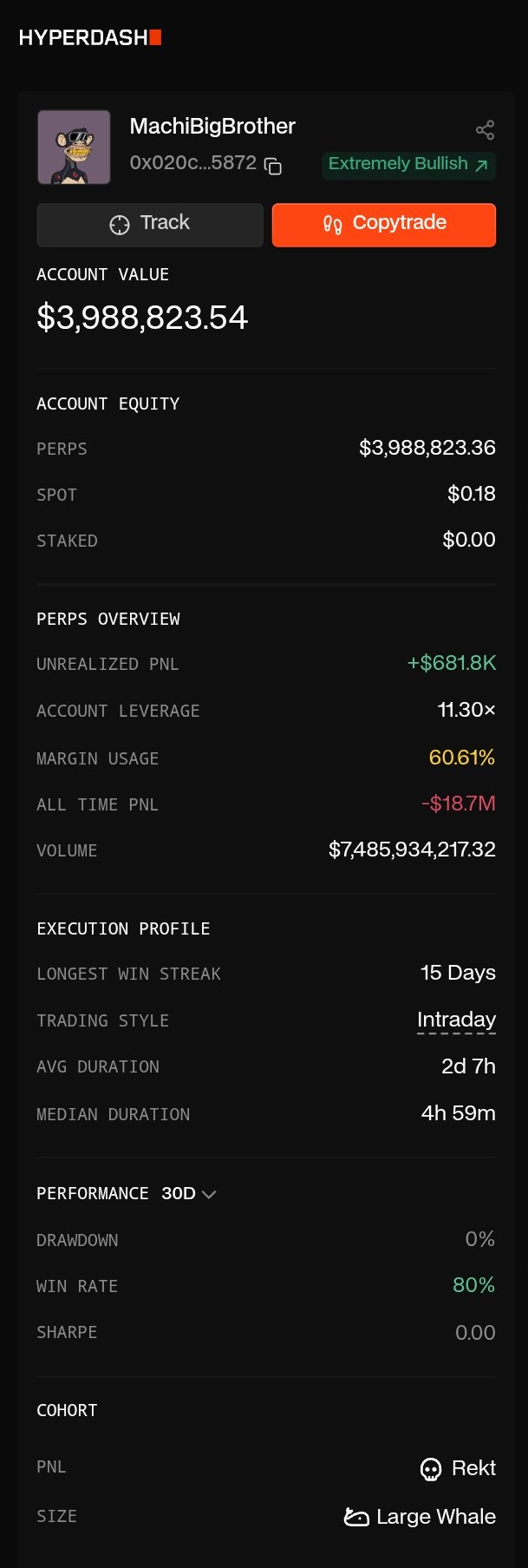Click the Large Whale cohort label

435,1517
